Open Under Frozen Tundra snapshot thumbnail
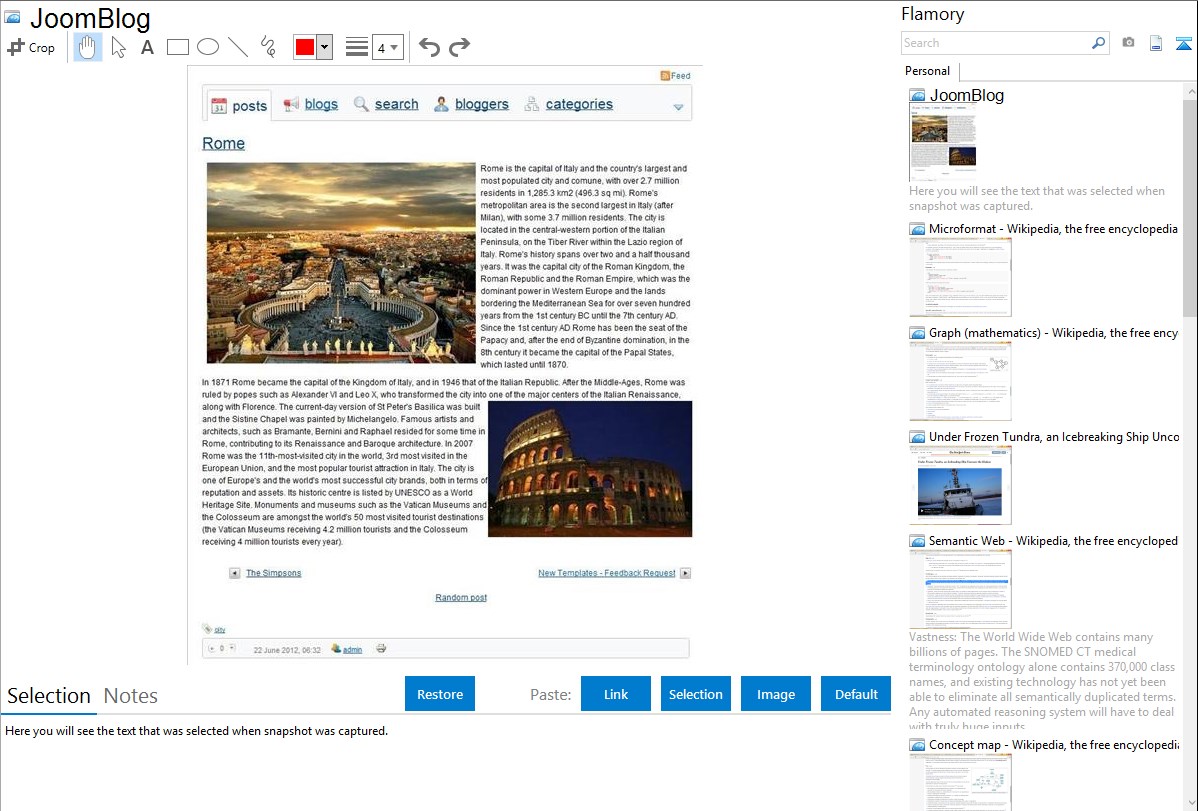The height and width of the screenshot is (811, 1198). (x=960, y=485)
